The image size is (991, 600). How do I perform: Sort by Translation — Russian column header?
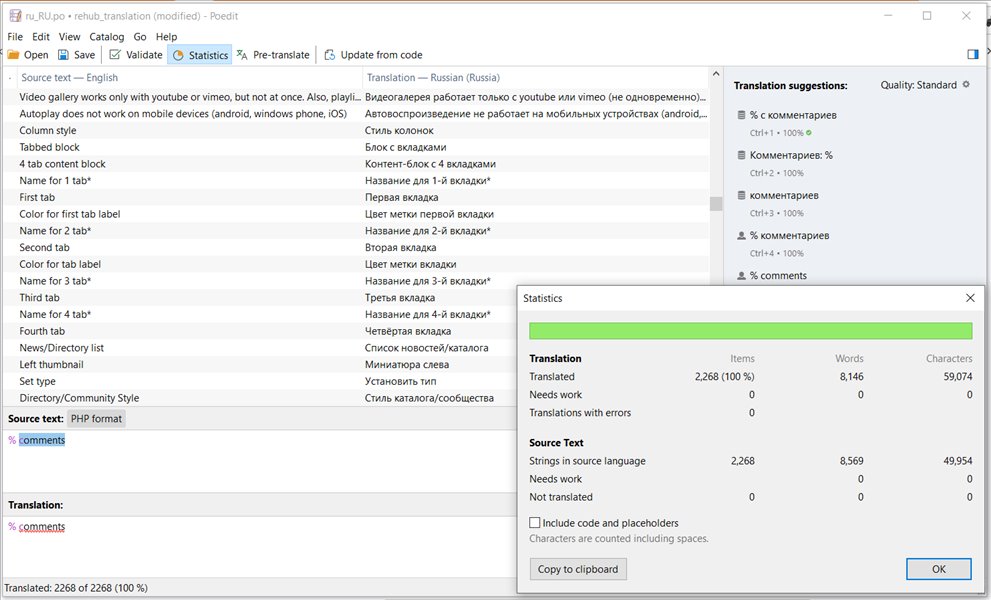click(x=433, y=77)
